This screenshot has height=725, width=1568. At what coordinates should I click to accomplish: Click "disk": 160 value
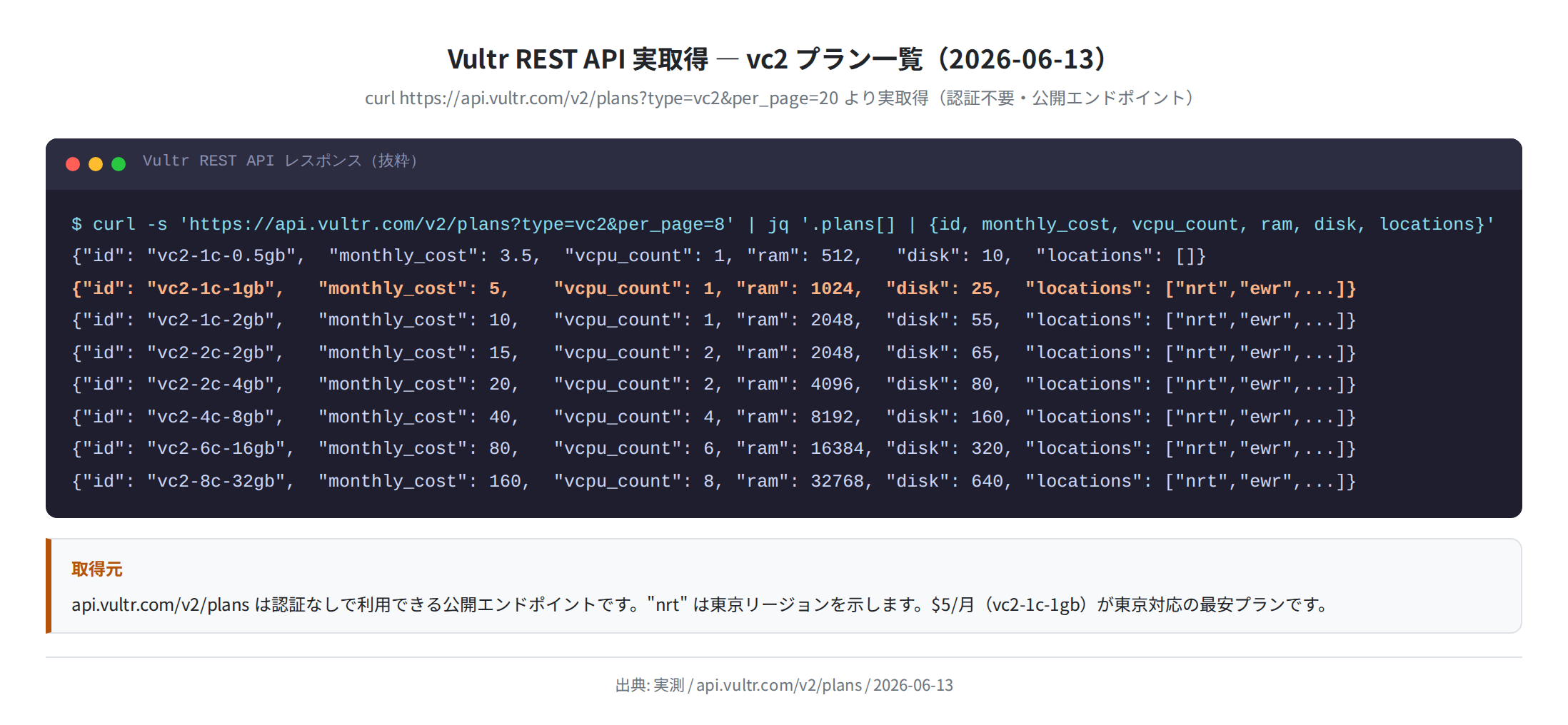987,417
